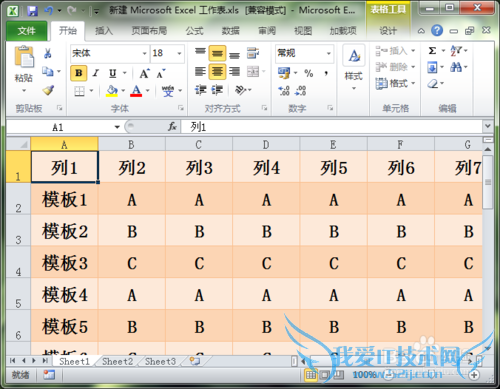Expand the Name Box dropdown

pos(117,127)
